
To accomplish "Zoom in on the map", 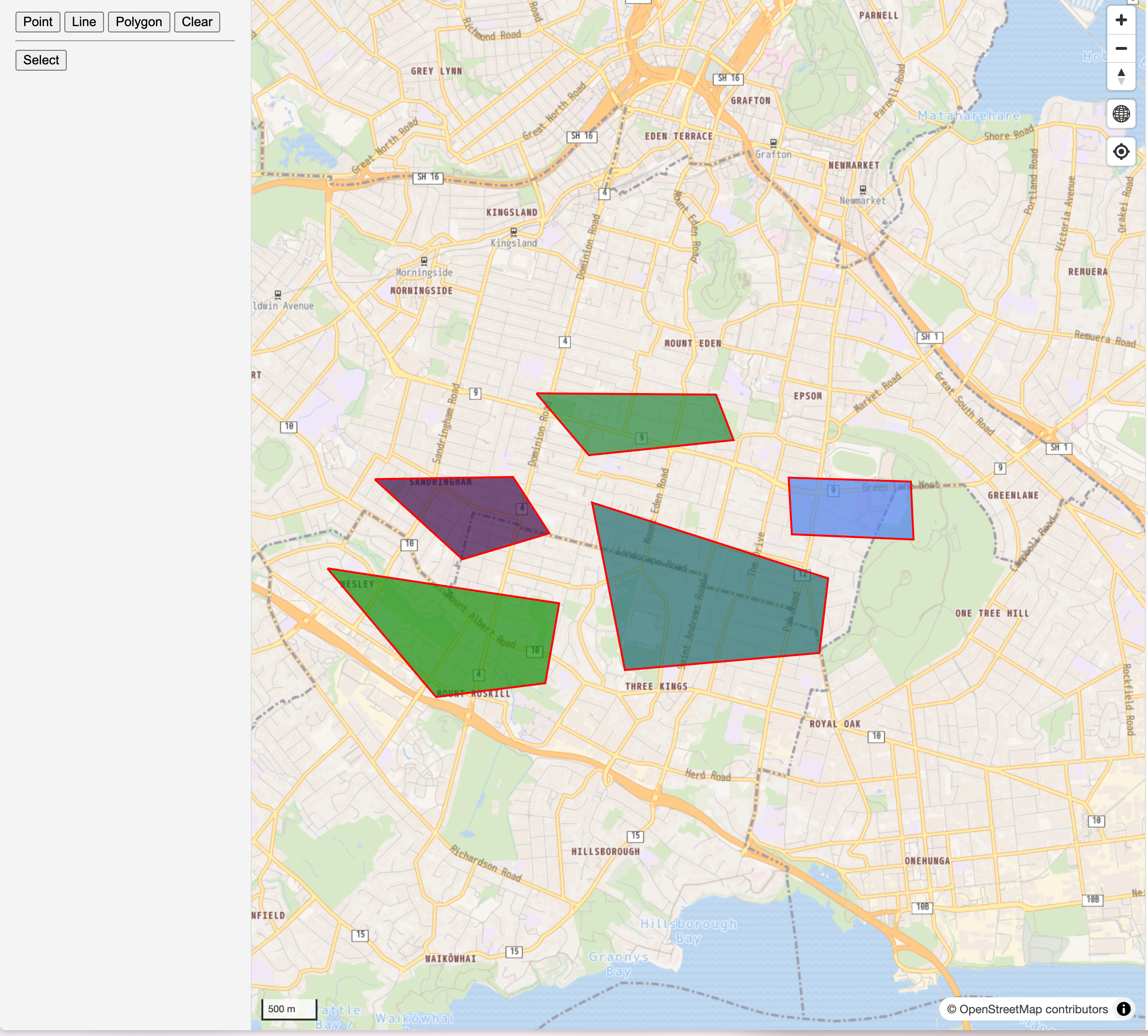I will pos(1121,19).
